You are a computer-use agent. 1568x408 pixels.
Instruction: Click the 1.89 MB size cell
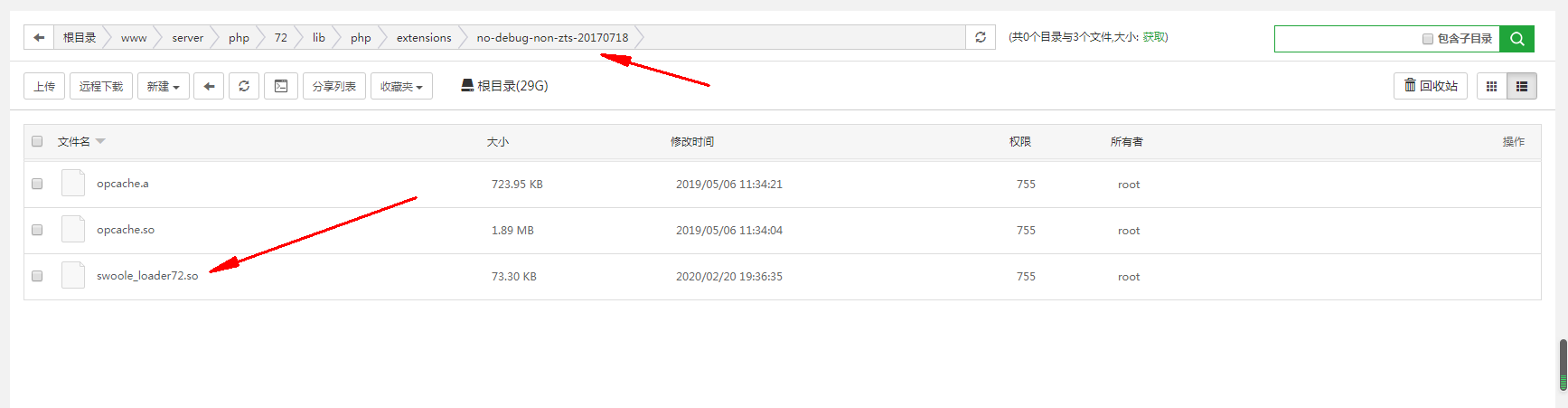[x=512, y=230]
